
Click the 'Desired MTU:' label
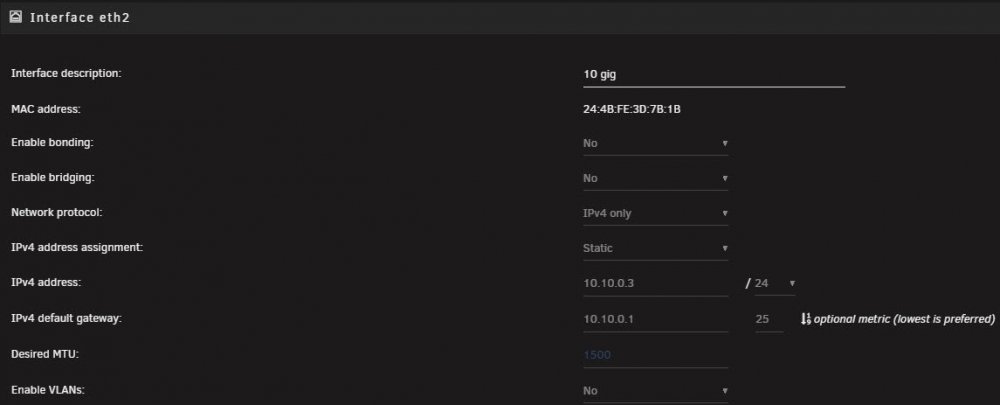(45, 354)
